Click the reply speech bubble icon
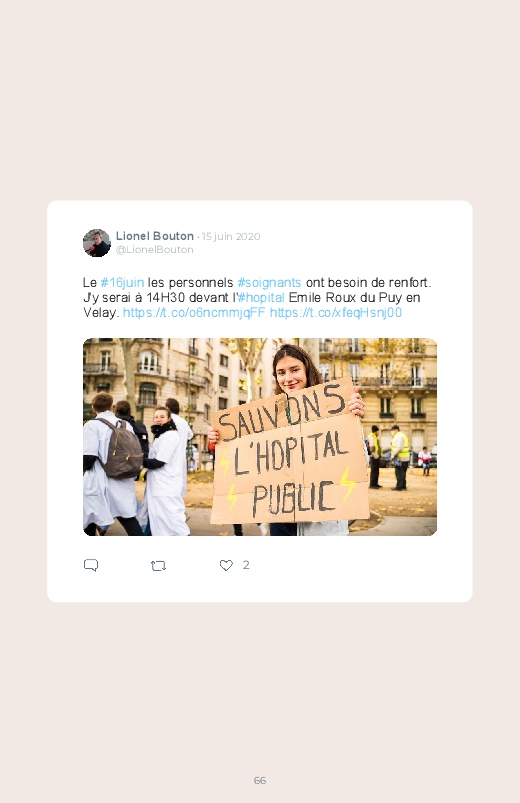Viewport: 520px width, 803px height. 91,565
